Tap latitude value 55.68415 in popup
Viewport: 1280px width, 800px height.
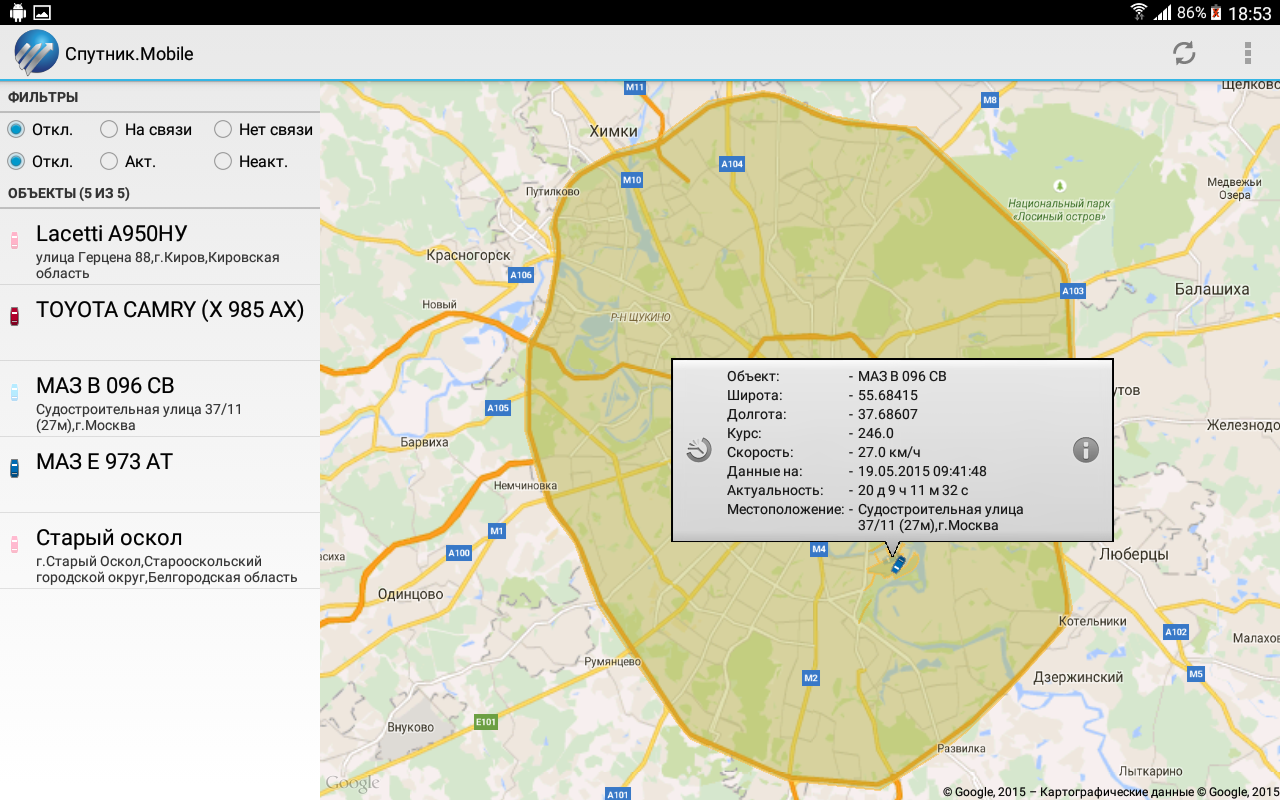click(x=888, y=395)
